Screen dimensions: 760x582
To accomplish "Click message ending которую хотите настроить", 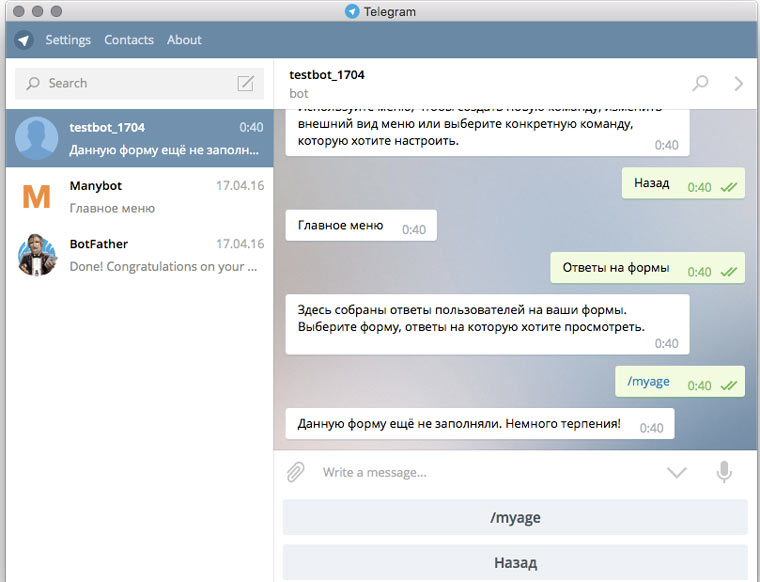I will click(487, 132).
